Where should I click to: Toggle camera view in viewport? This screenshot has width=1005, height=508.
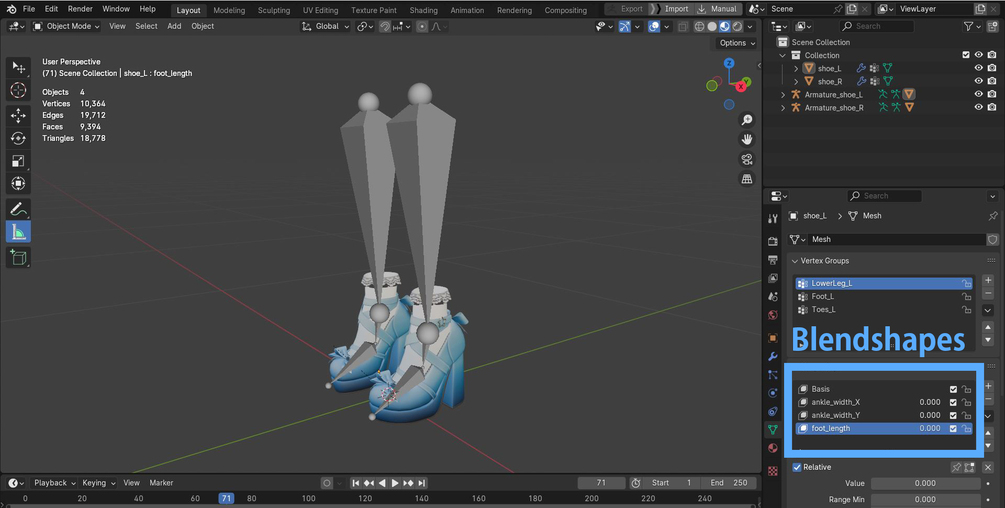coord(747,160)
